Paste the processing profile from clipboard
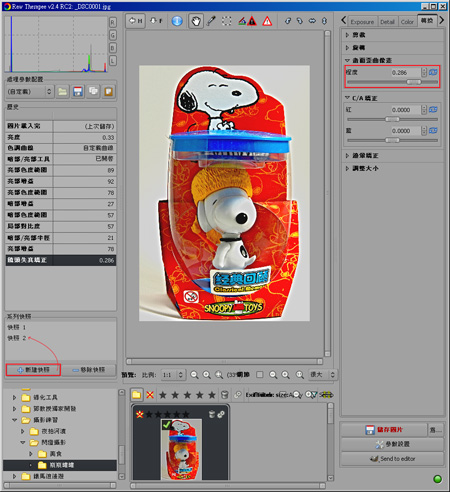Viewport: 450px width, 492px height. click(x=108, y=91)
